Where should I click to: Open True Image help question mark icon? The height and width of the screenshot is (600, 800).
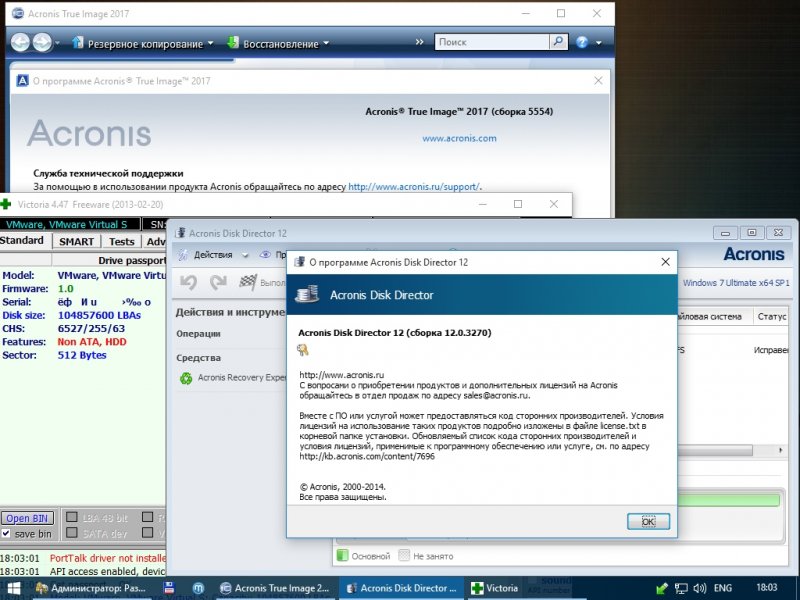(x=582, y=42)
